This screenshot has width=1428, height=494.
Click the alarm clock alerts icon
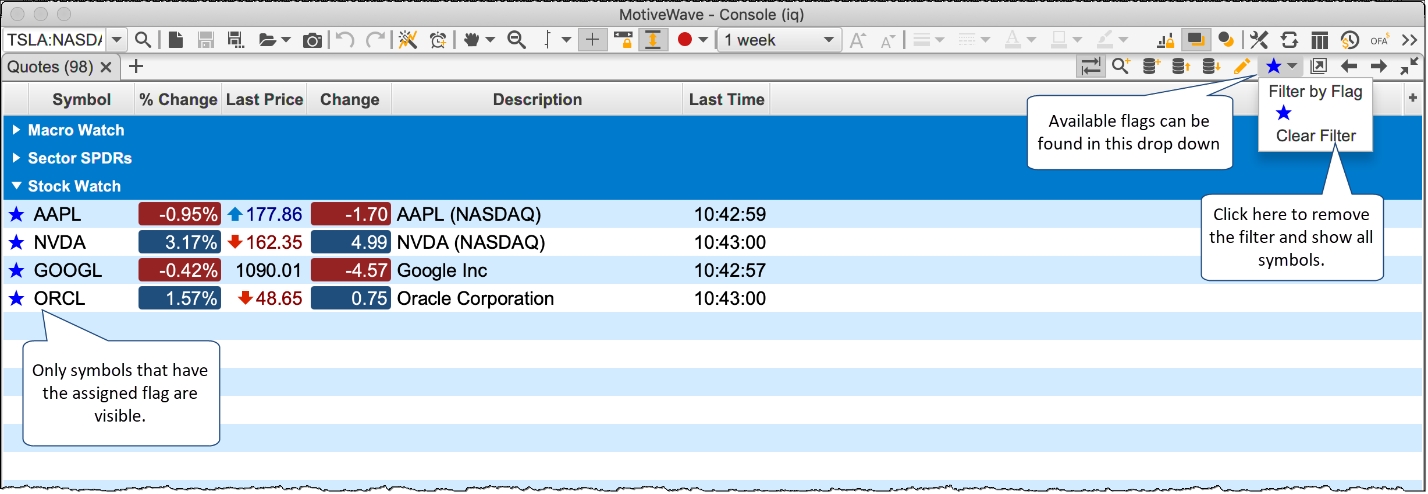coord(438,40)
